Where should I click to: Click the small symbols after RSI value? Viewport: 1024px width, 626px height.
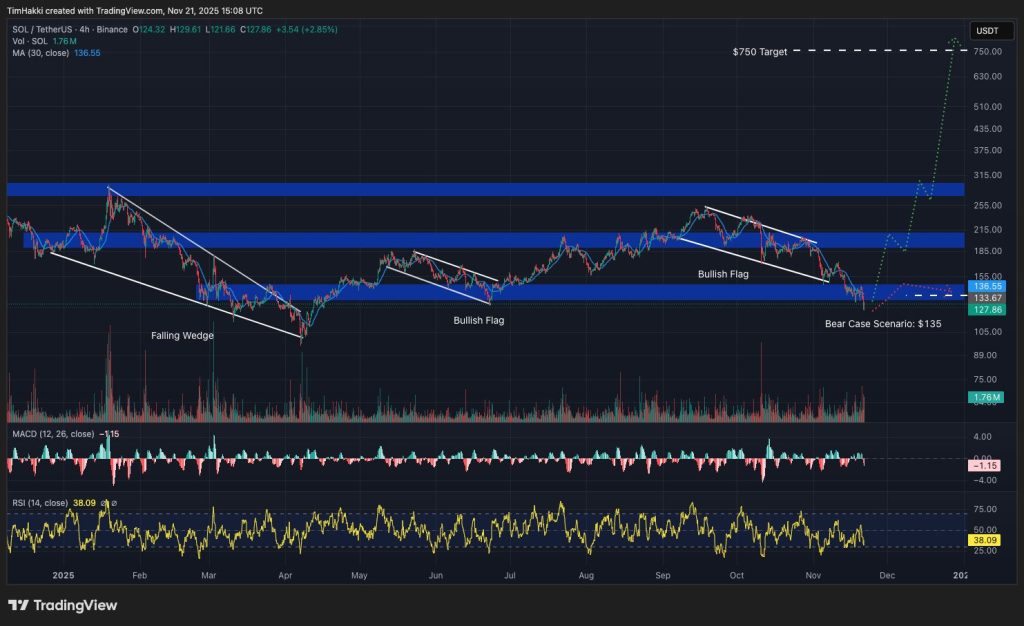(x=109, y=503)
